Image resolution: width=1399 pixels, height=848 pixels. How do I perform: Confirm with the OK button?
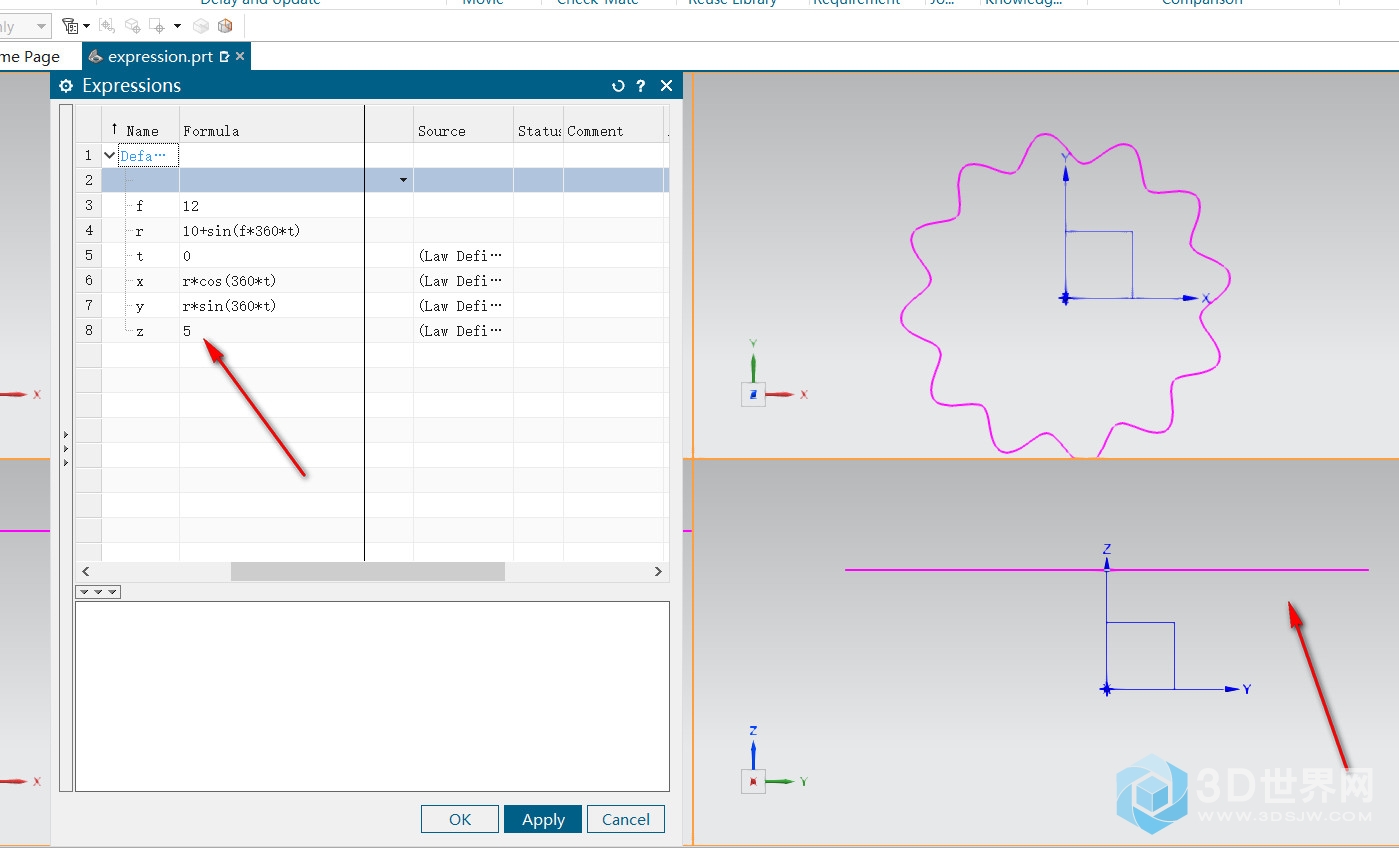[460, 819]
